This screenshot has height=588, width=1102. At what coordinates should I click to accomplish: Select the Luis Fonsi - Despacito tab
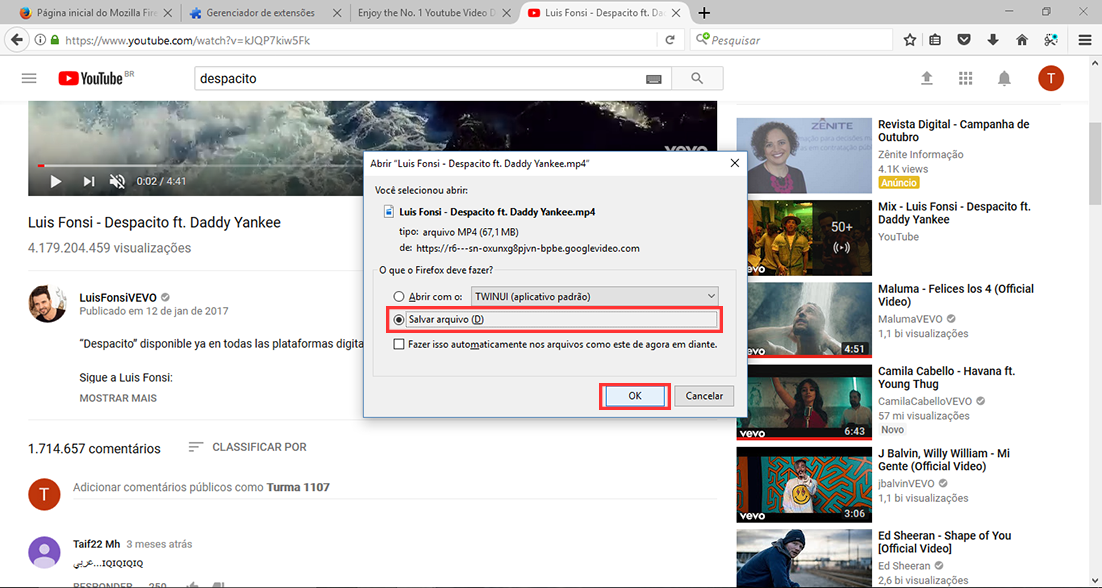coord(604,13)
